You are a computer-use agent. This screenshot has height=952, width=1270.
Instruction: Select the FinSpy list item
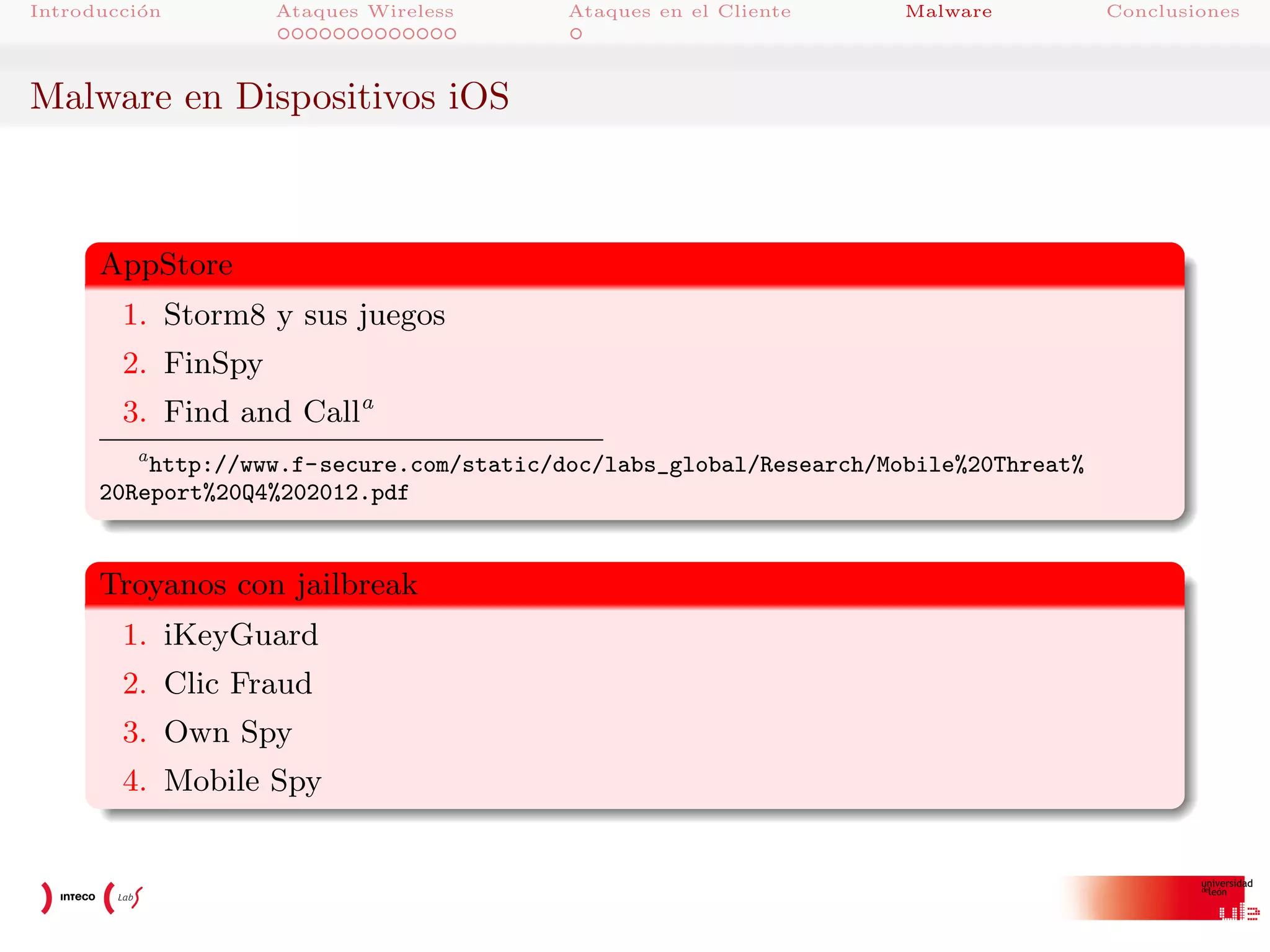pos(213,364)
